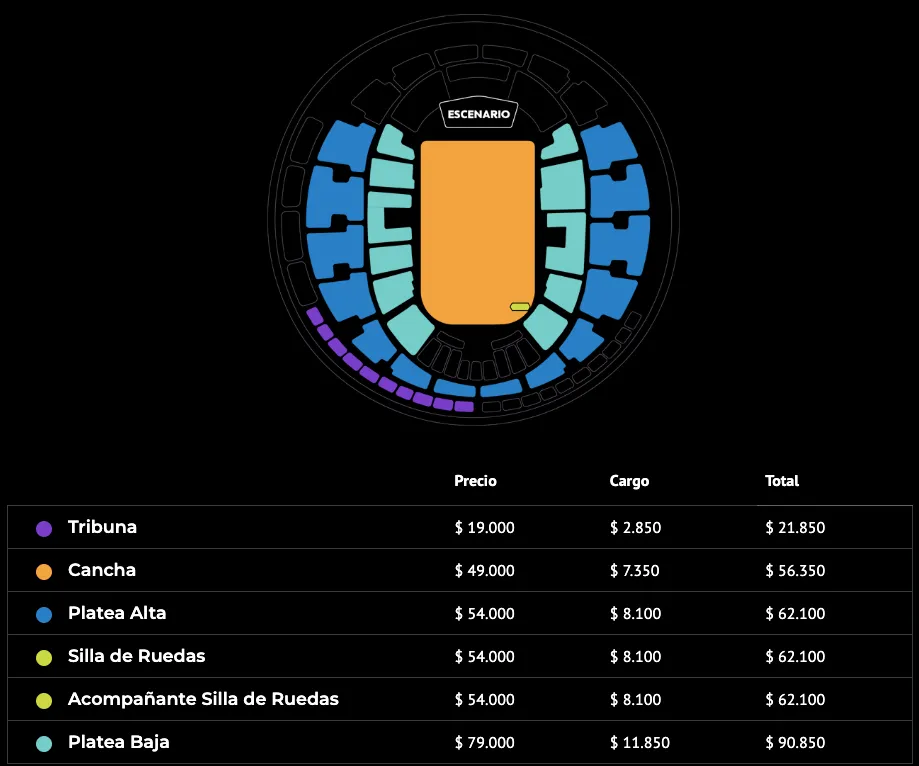The image size is (919, 766).
Task: Click the Acompañante Silla de Ruedas legend dot
Action: [x=44, y=701]
